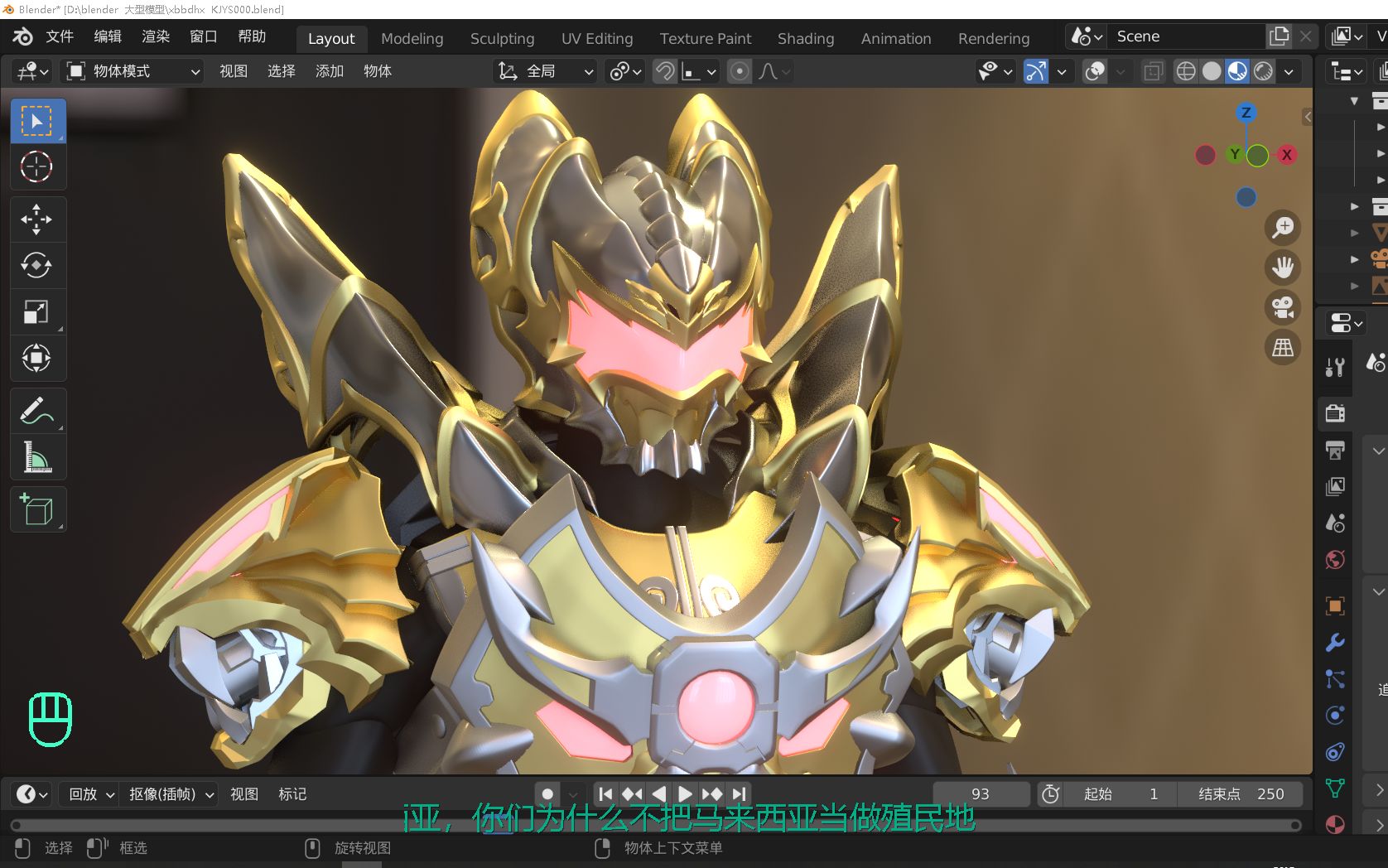Open the 物体模式 mode dropdown
Viewport: 1388px width, 868px height.
pyautogui.click(x=133, y=71)
